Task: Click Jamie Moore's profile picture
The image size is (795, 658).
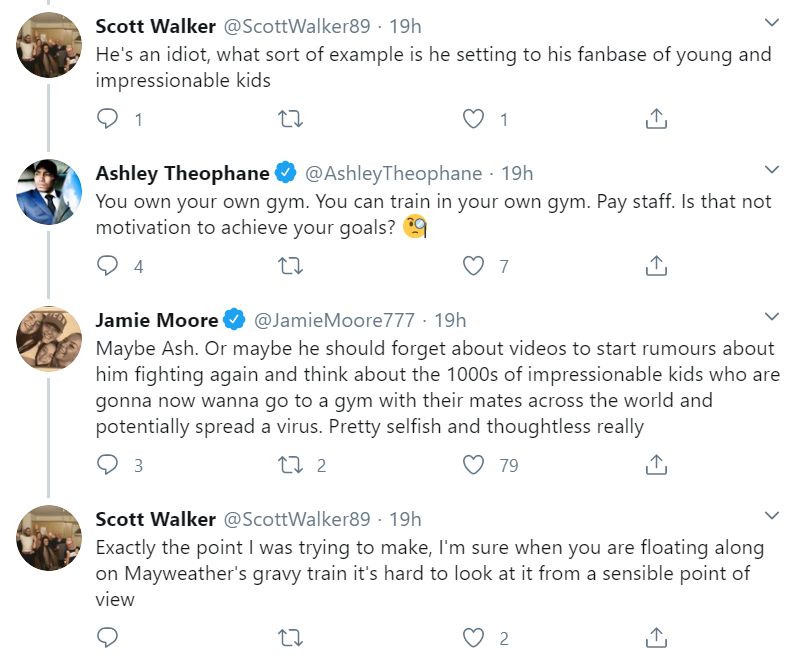Action: click(x=49, y=338)
